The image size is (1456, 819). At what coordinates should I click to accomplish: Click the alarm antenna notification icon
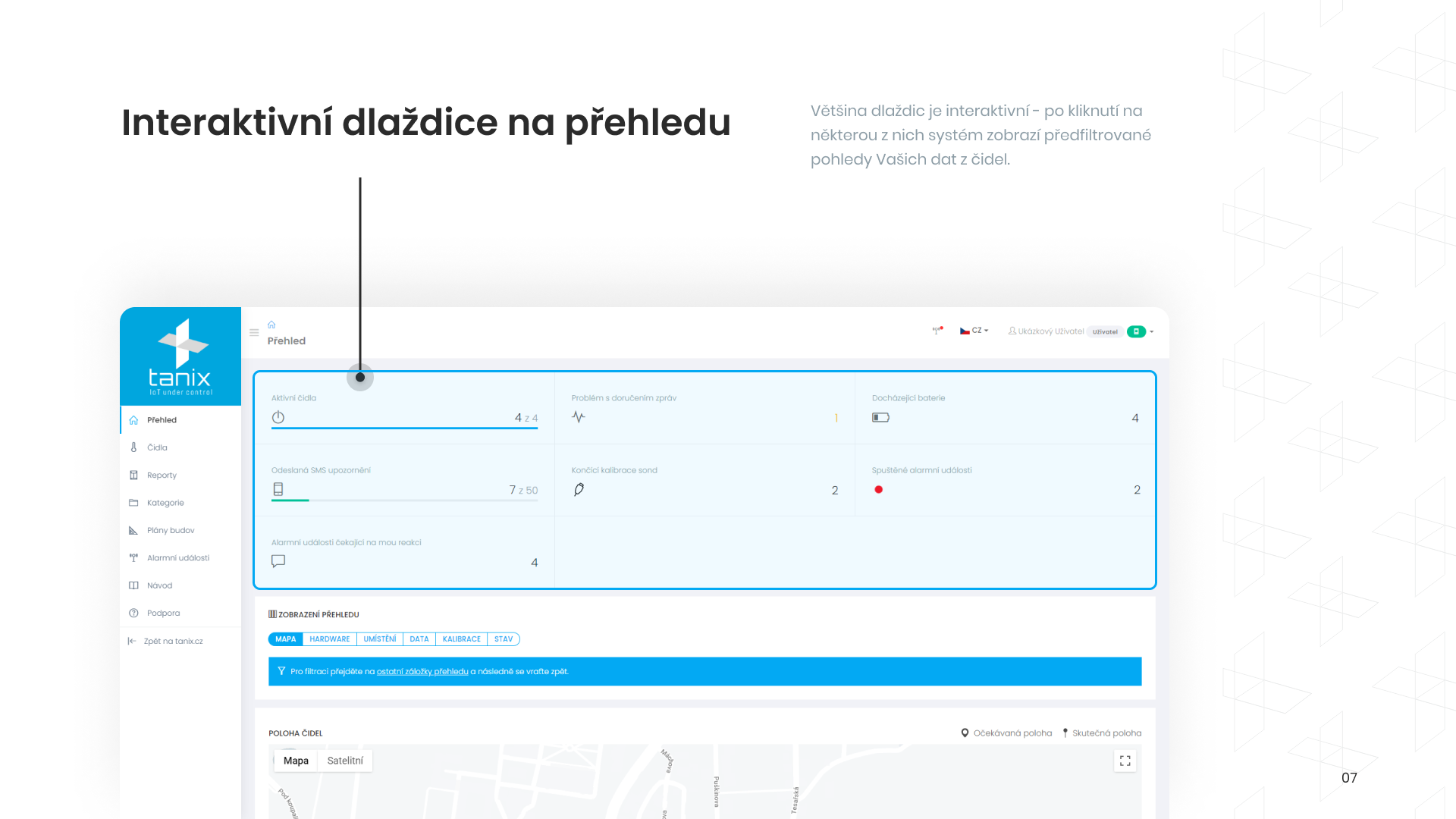coord(937,331)
